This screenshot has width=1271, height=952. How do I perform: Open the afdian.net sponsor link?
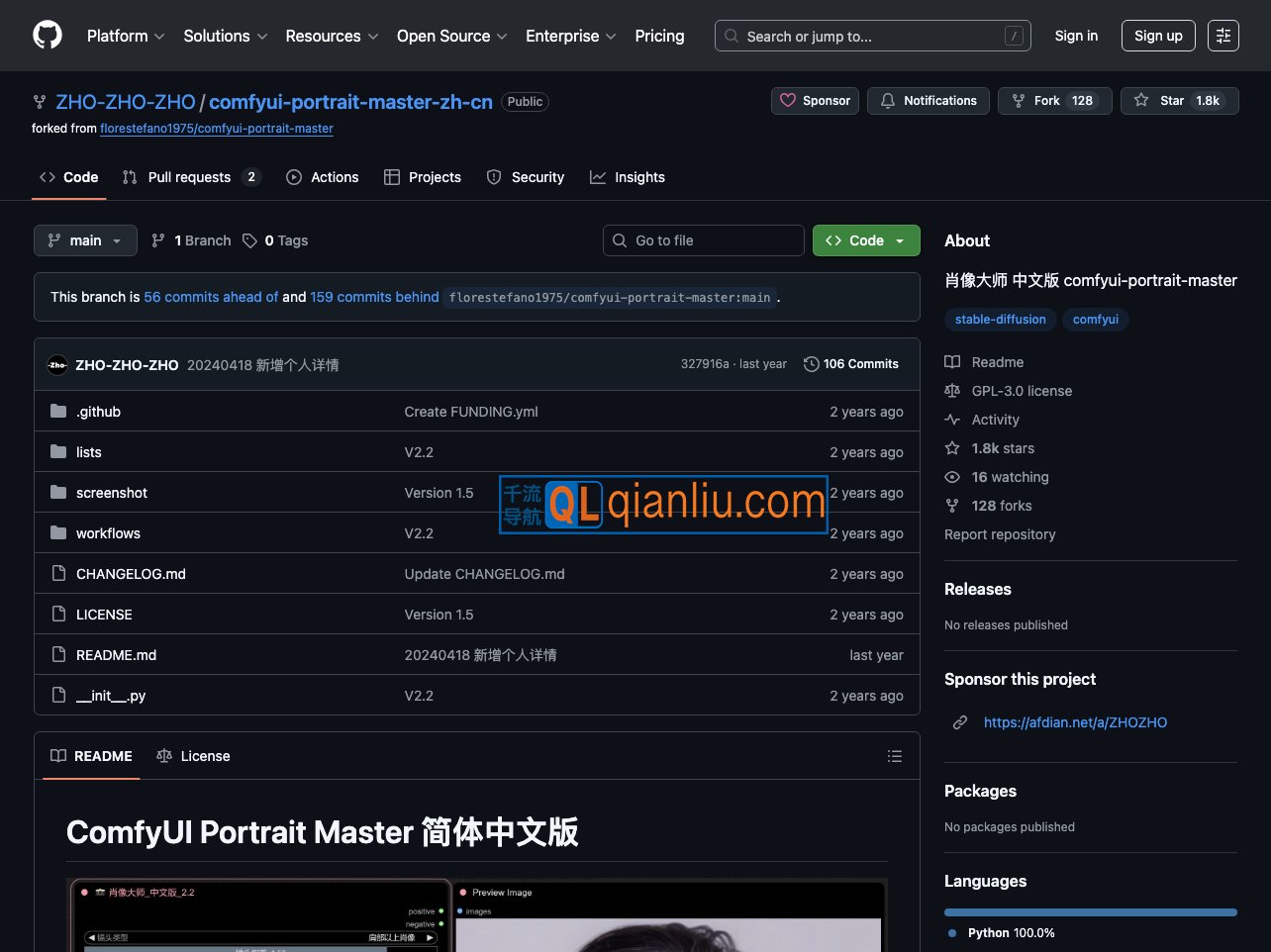pyautogui.click(x=1075, y=722)
